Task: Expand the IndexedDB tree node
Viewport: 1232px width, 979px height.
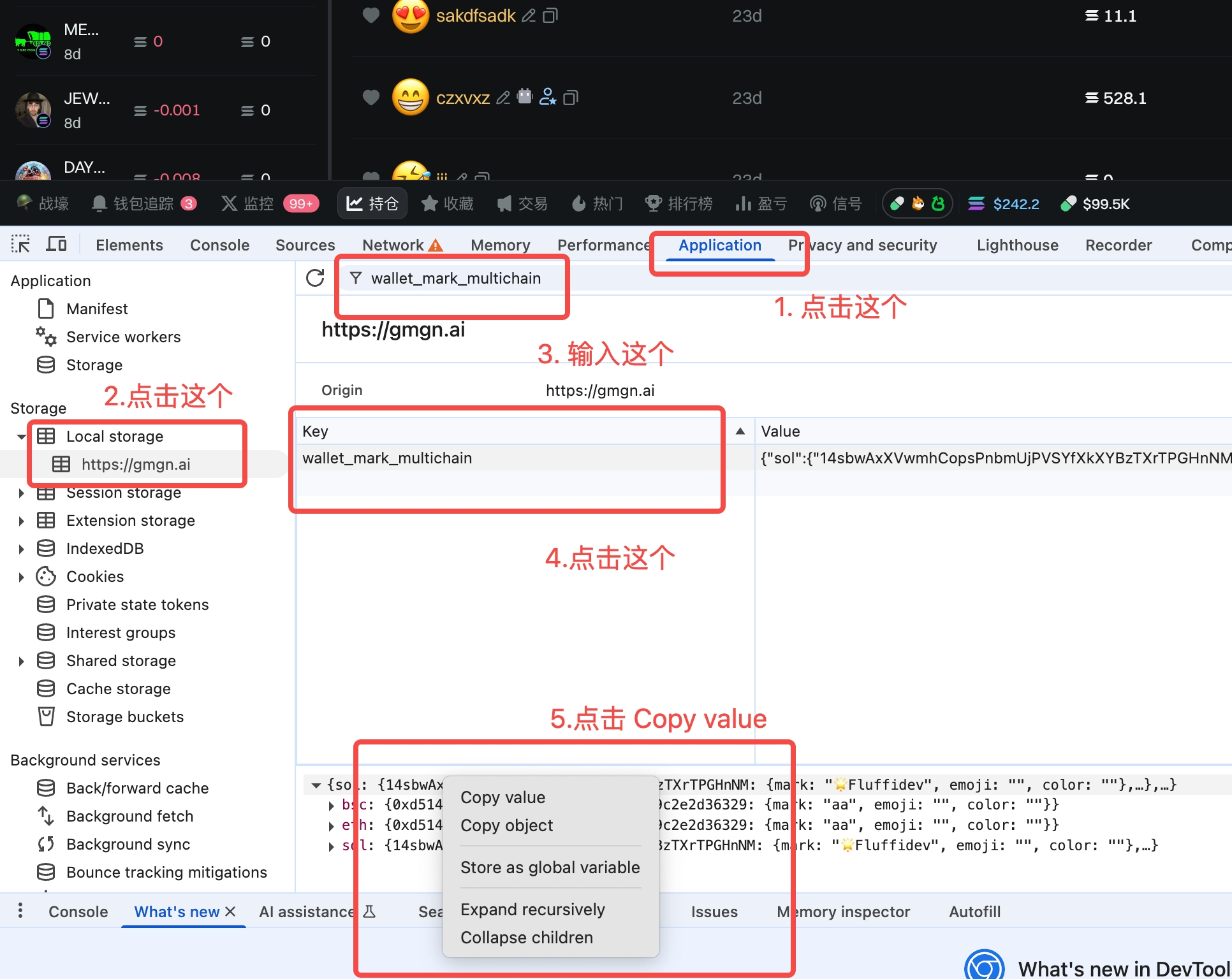Action: (x=21, y=549)
